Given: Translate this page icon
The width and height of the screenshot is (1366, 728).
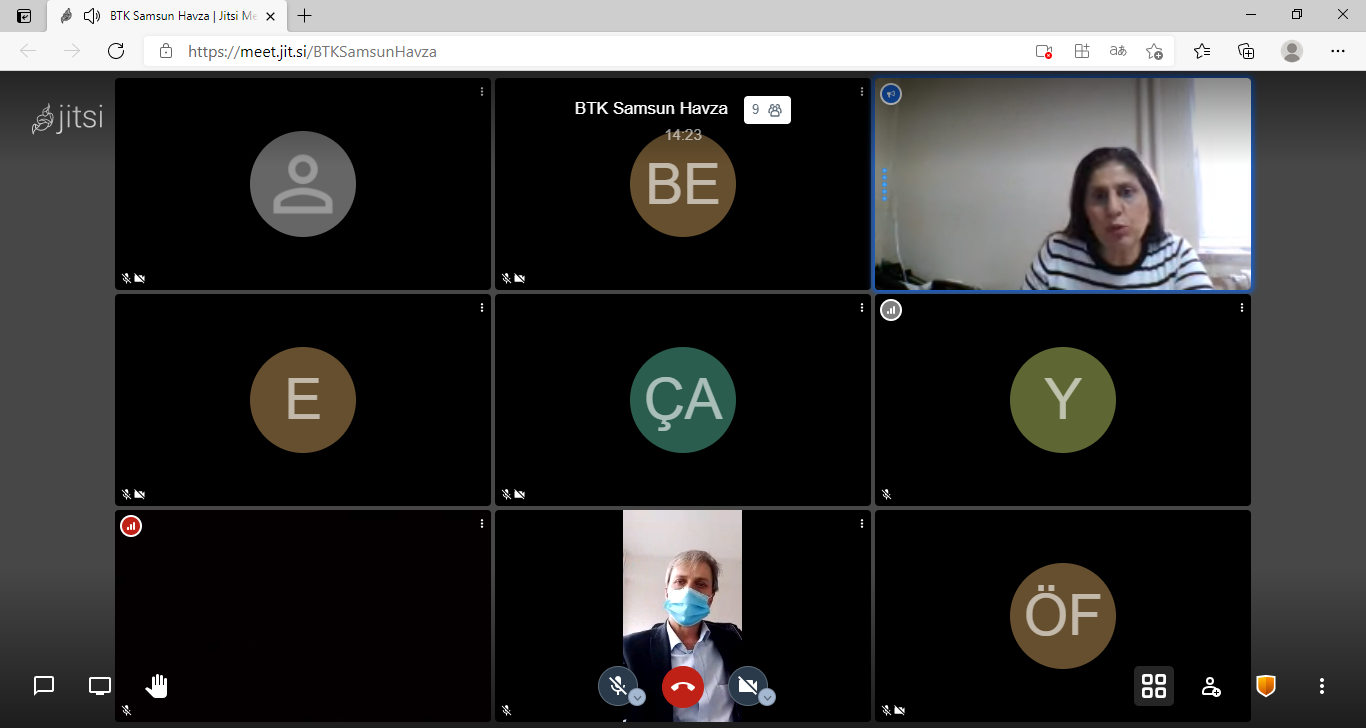Looking at the screenshot, I should pos(1118,51).
